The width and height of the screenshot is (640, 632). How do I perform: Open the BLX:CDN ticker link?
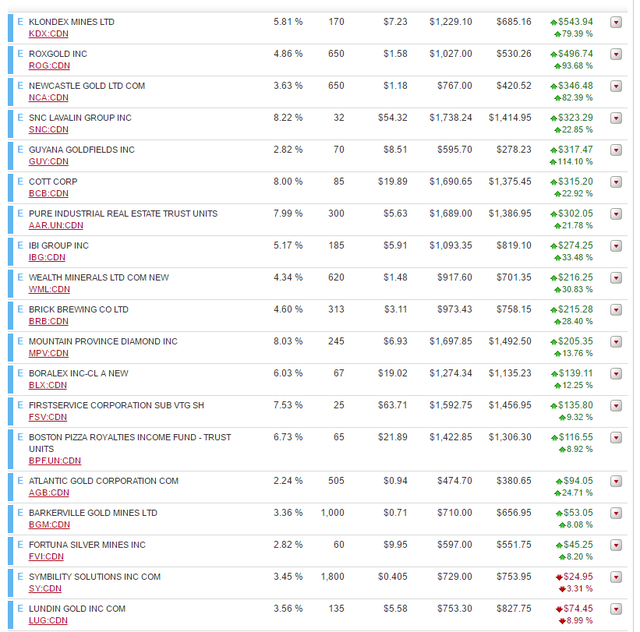pos(47,385)
